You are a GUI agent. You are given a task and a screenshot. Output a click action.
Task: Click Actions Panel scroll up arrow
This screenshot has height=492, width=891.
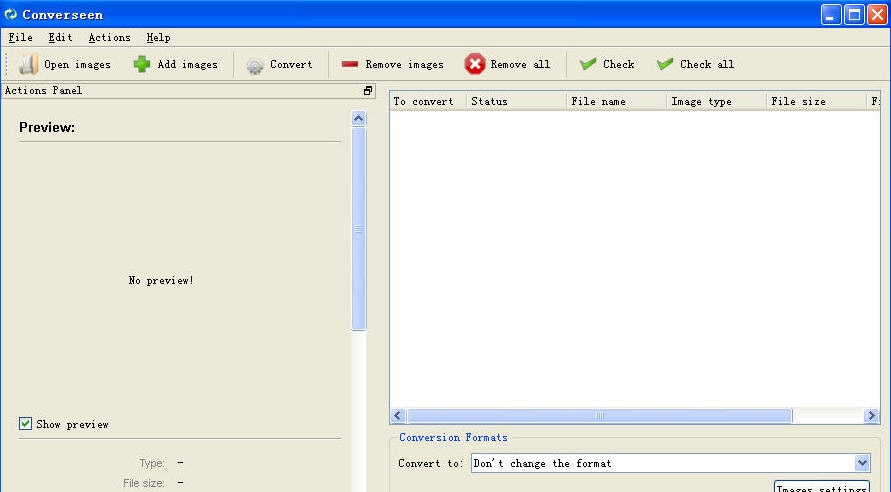(x=358, y=118)
